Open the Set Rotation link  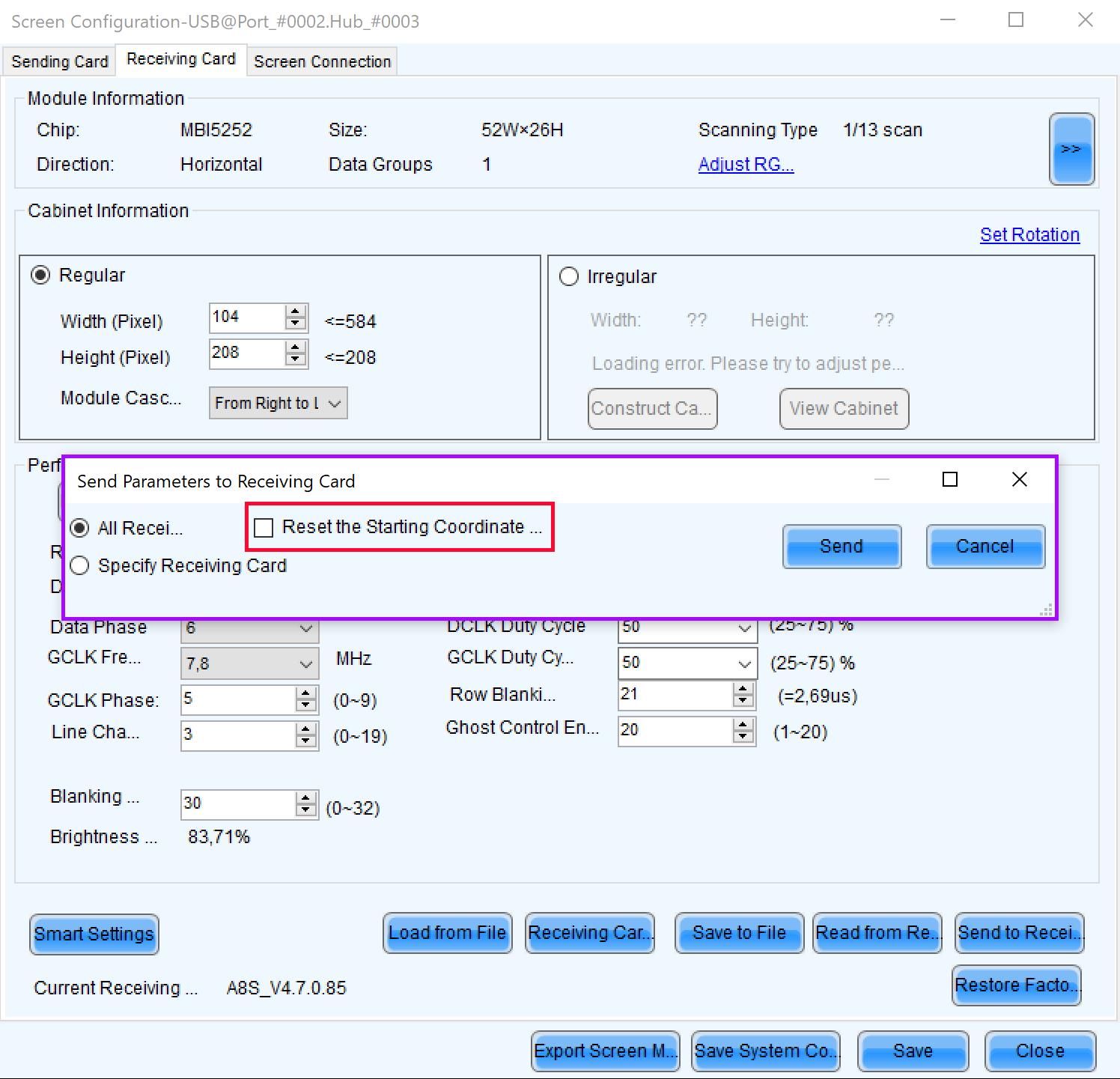point(1029,234)
